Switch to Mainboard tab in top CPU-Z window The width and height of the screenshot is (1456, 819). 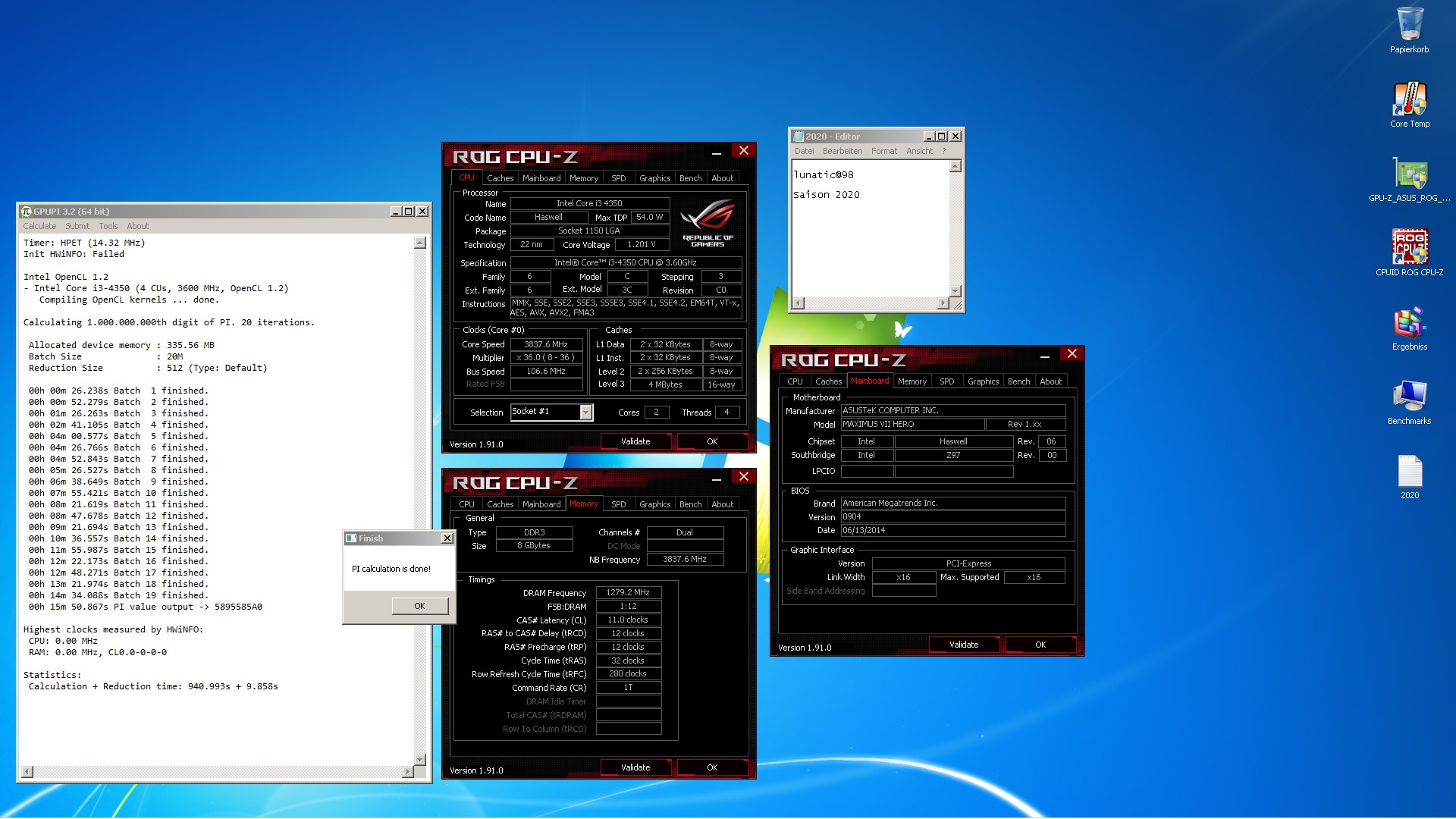pyautogui.click(x=541, y=178)
